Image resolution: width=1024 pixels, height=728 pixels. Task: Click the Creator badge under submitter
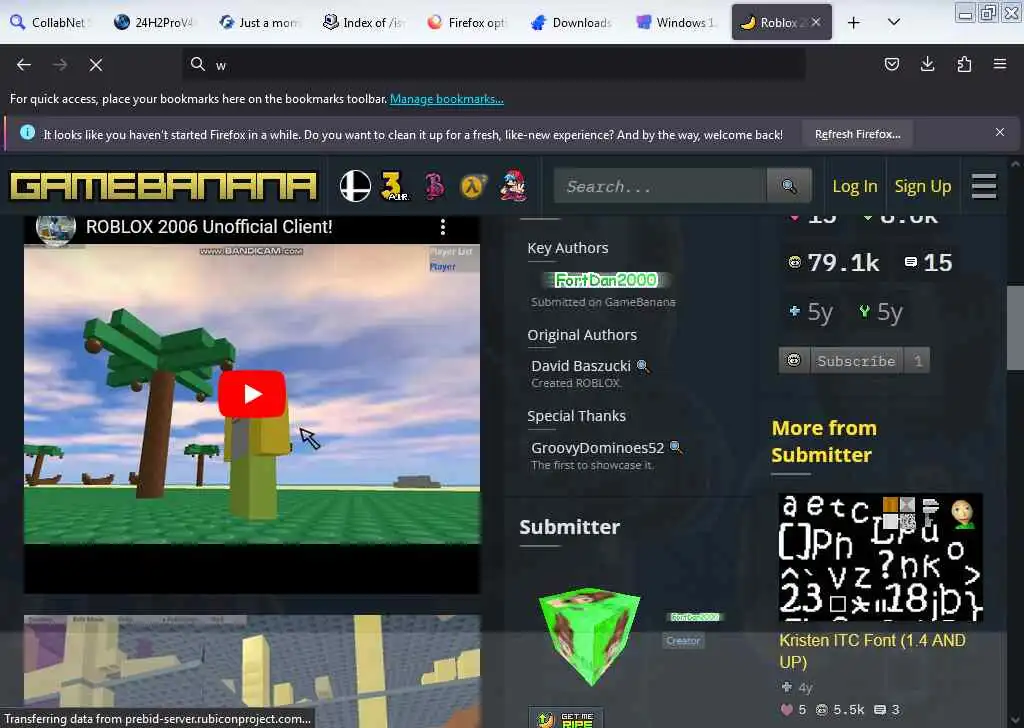pos(683,641)
